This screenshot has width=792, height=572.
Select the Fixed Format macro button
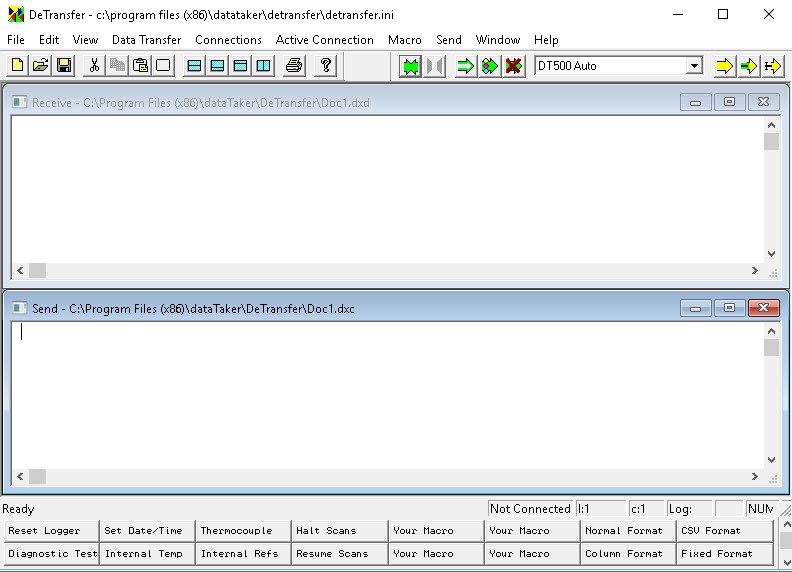coord(724,554)
